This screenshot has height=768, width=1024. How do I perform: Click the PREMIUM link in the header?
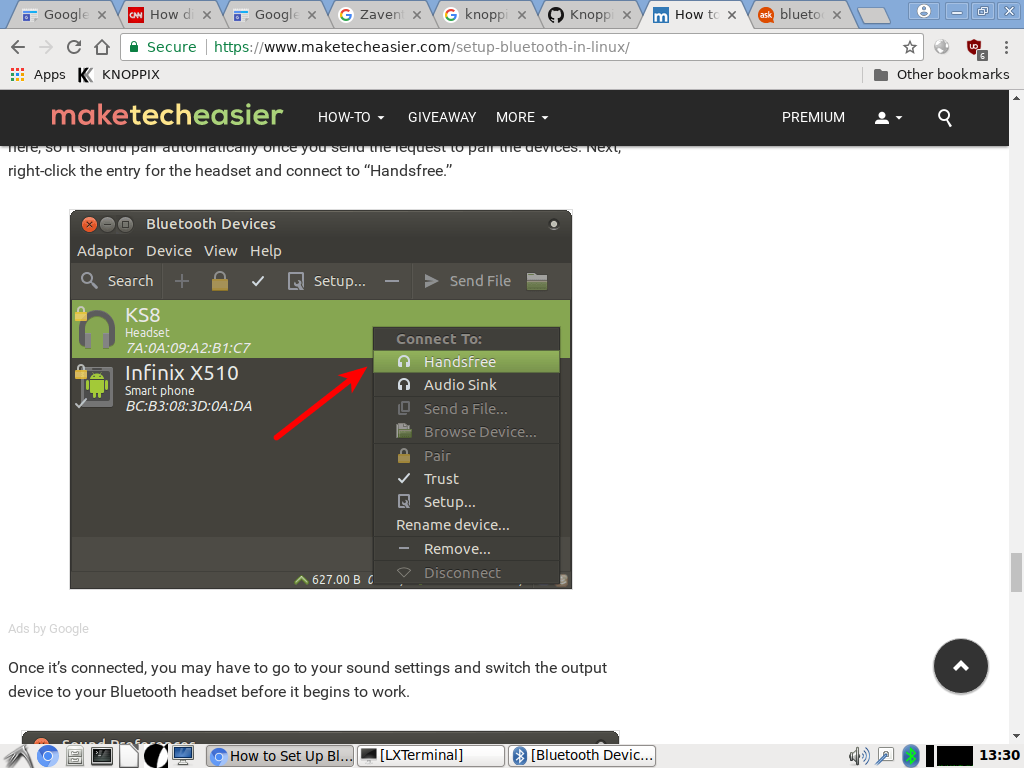[x=813, y=117]
